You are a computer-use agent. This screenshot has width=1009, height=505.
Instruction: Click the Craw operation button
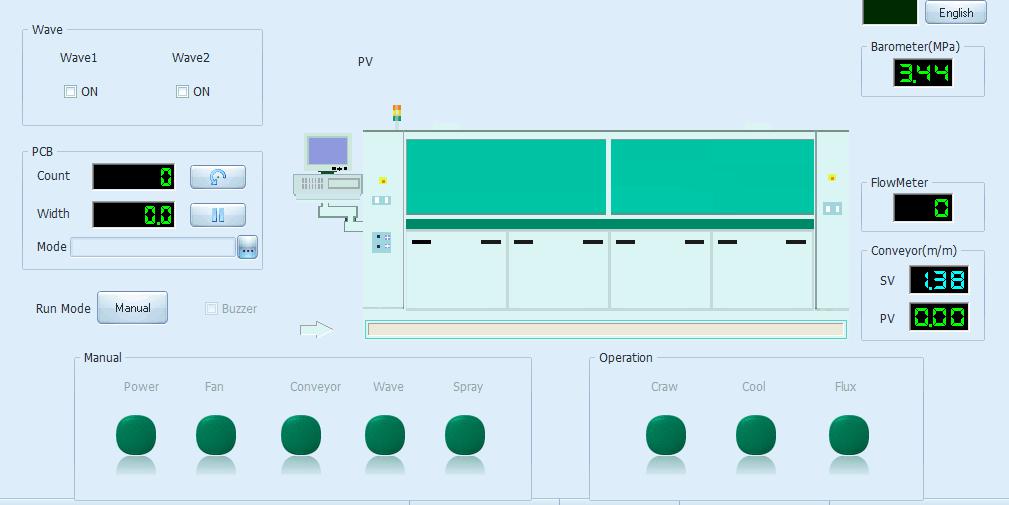(666, 435)
